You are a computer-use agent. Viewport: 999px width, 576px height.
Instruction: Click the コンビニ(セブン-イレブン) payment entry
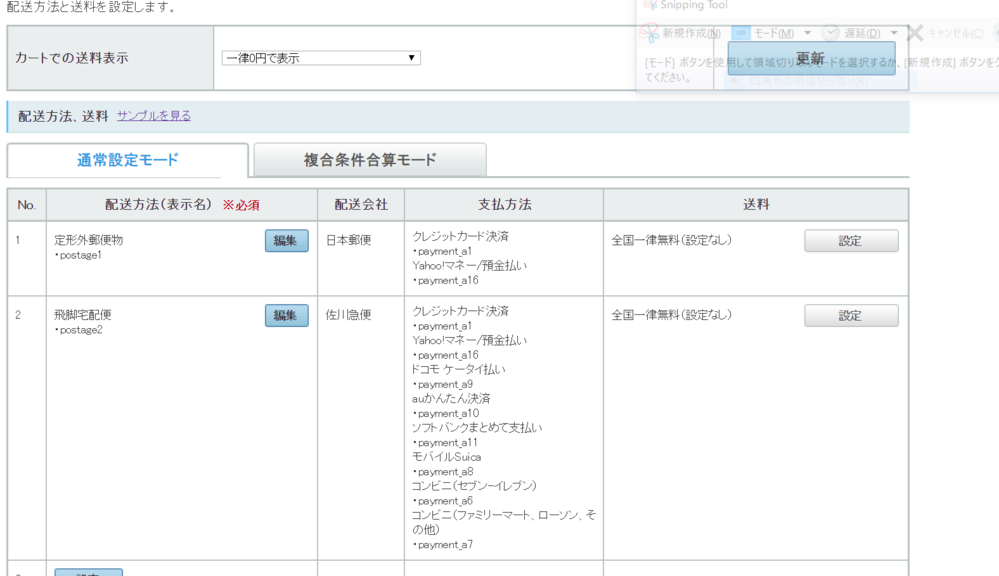(x=474, y=486)
